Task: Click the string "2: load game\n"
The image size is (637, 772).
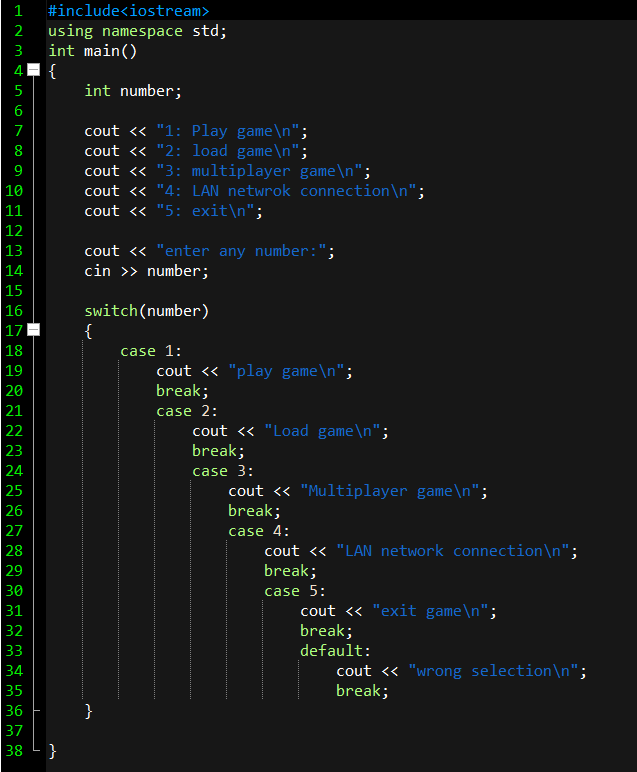Action: coord(228,151)
